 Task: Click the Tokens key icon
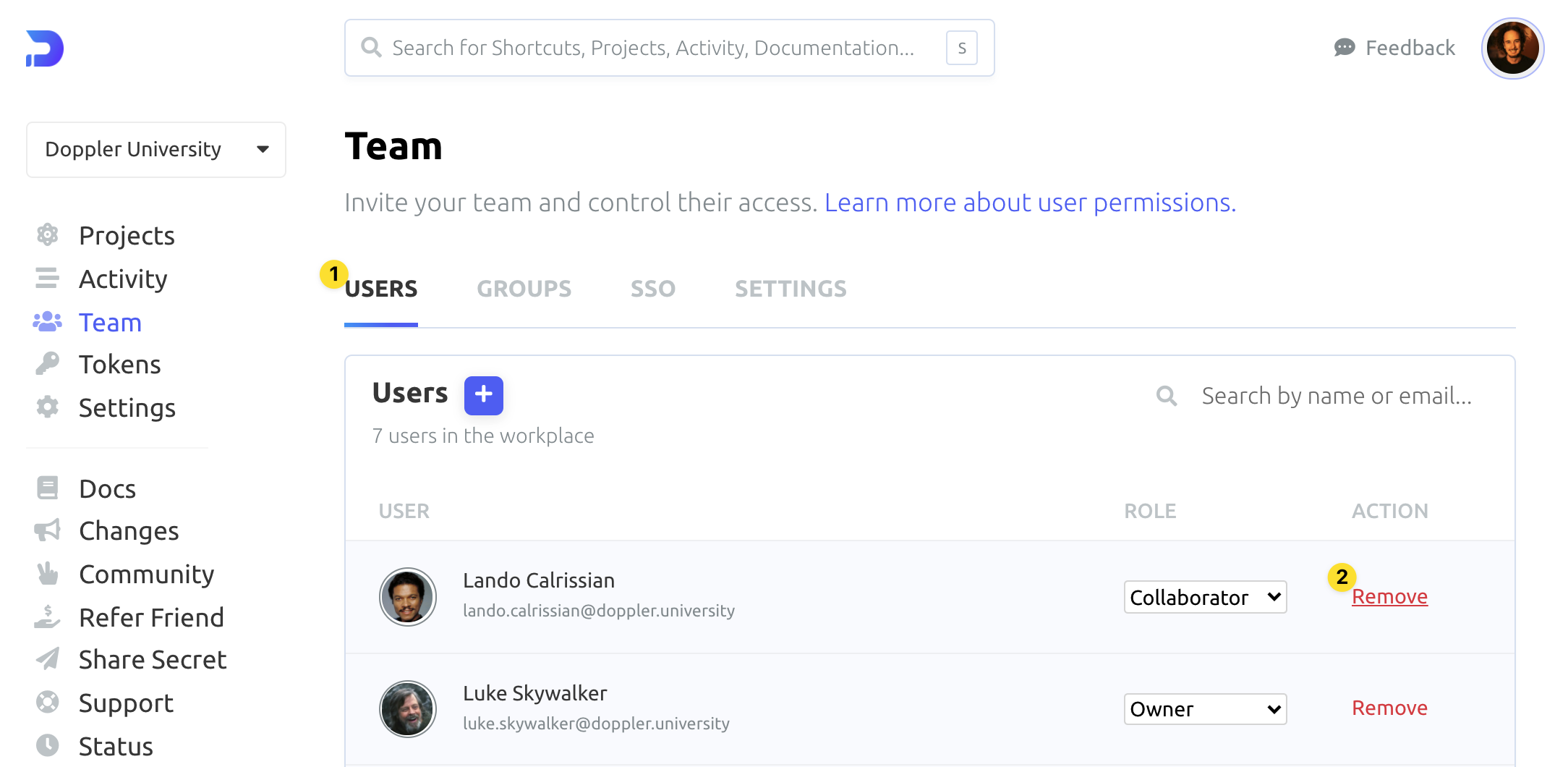pos(48,364)
